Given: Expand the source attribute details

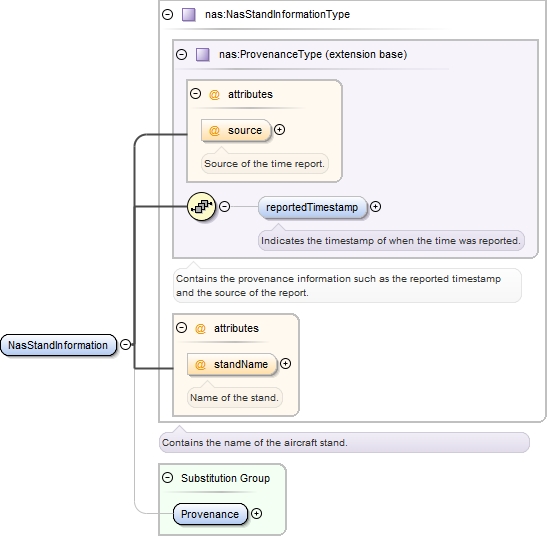Looking at the screenshot, I should pyautogui.click(x=279, y=130).
